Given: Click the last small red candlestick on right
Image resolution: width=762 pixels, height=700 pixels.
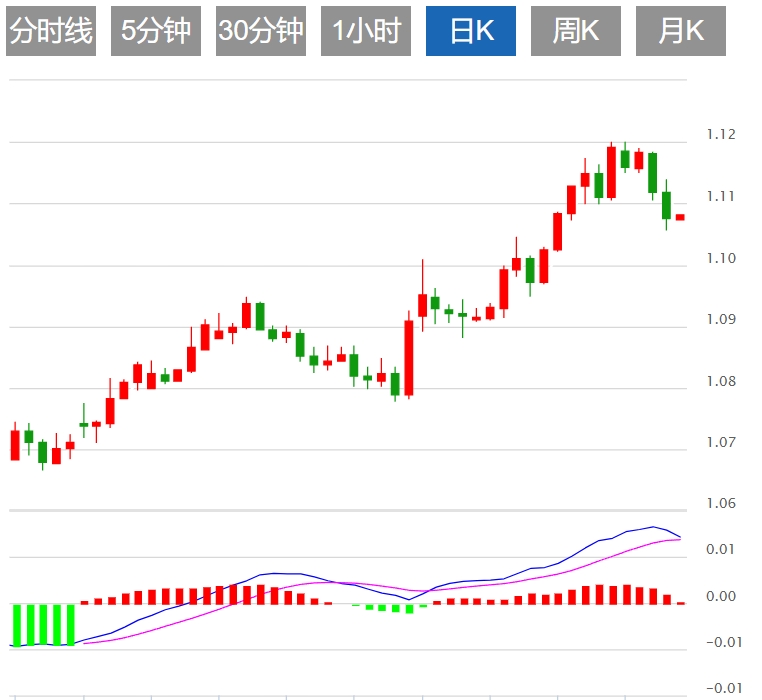Looking at the screenshot, I should click(x=680, y=217).
